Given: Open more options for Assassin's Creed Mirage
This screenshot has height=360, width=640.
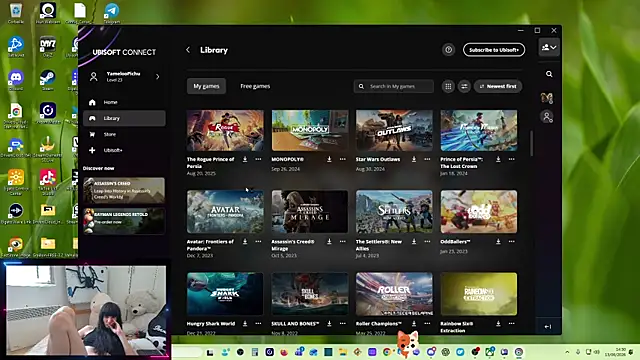Looking at the screenshot, I should pos(342,242).
